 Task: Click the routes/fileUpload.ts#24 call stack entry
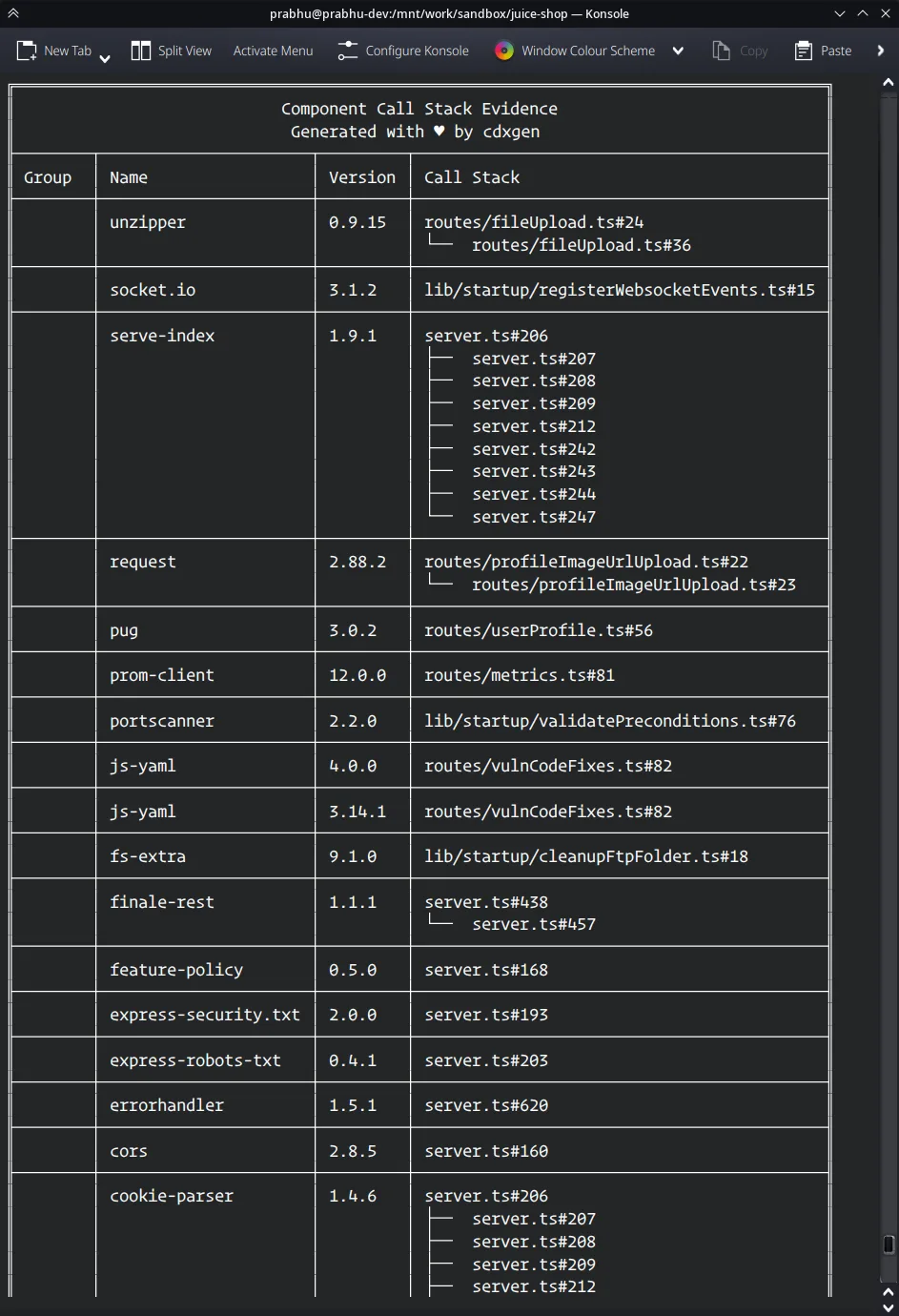point(534,221)
